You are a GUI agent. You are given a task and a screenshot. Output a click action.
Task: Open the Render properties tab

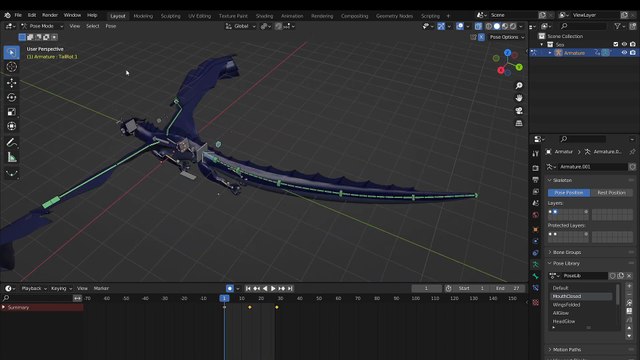(536, 168)
